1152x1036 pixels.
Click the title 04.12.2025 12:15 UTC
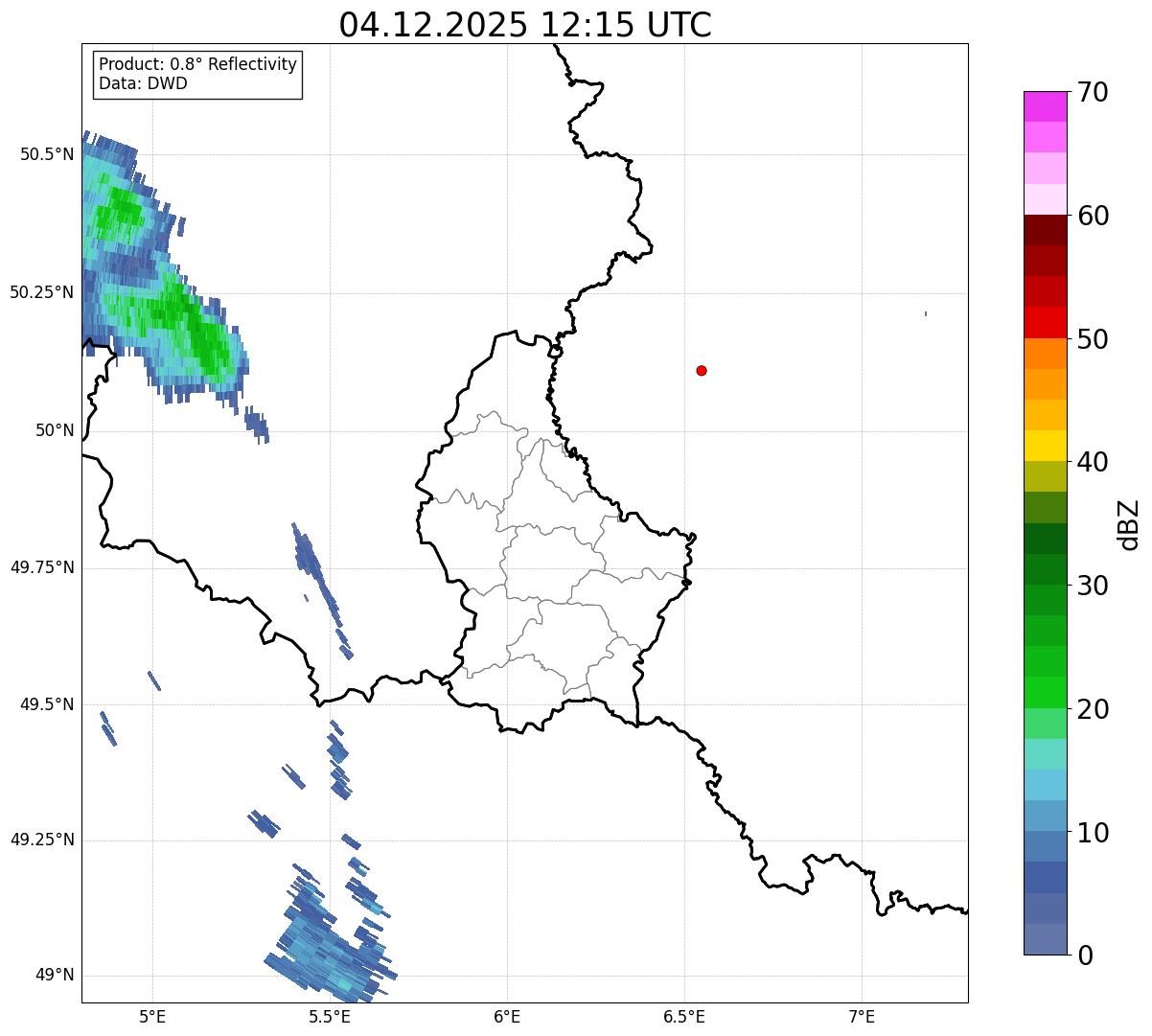525,25
